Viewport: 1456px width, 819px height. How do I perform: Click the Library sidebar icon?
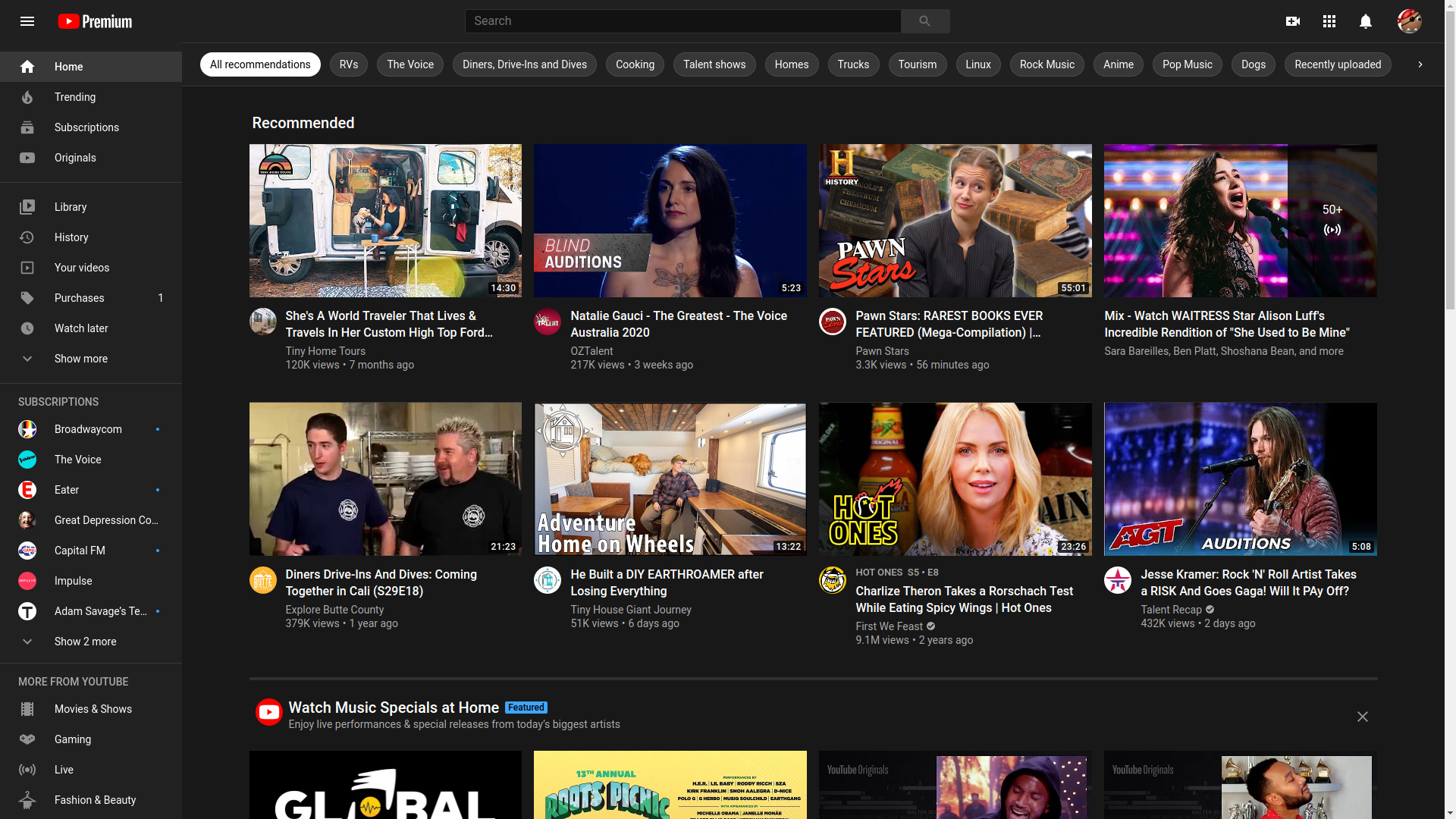[27, 207]
